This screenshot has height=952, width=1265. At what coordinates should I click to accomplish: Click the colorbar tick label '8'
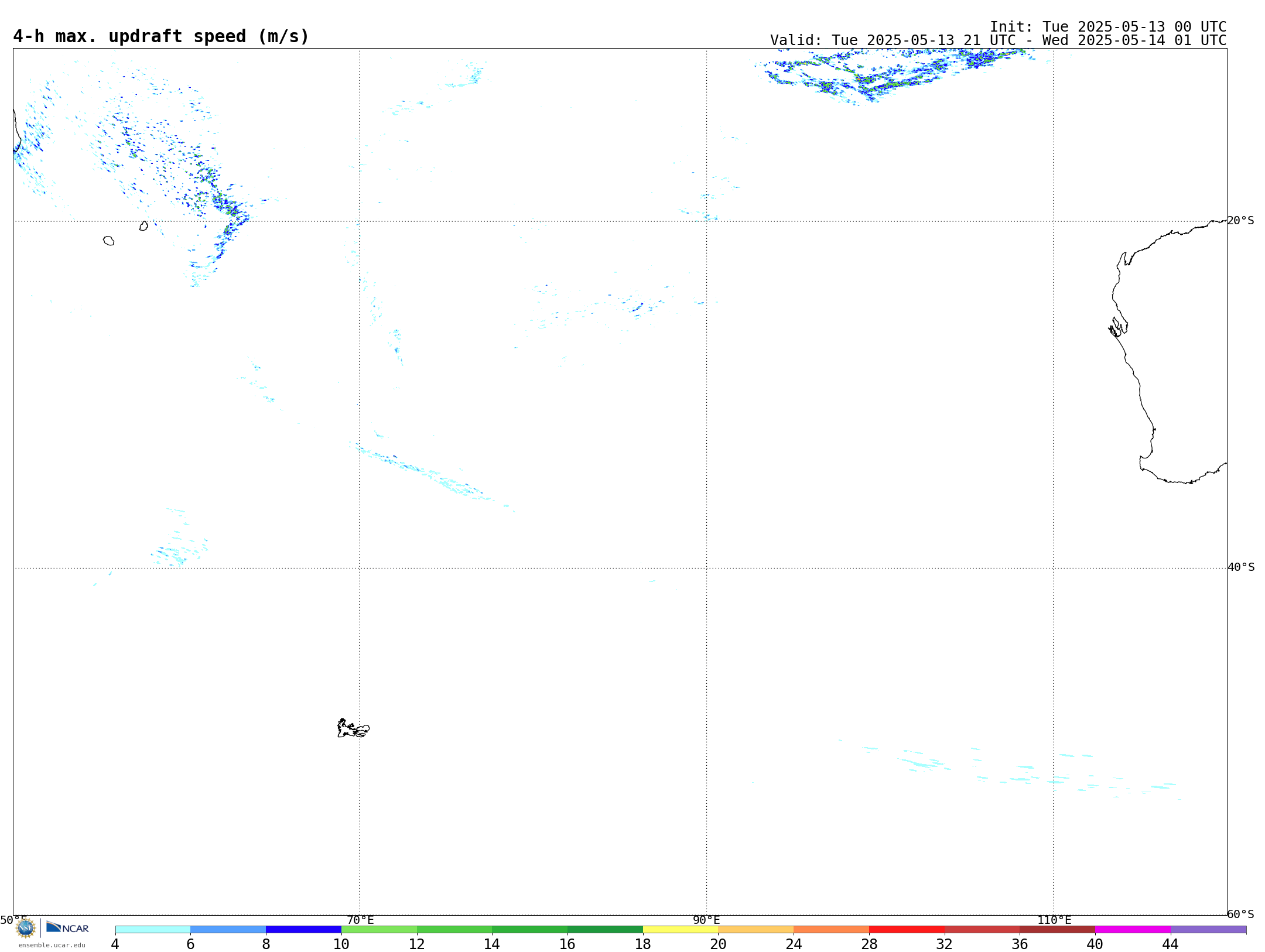[266, 944]
